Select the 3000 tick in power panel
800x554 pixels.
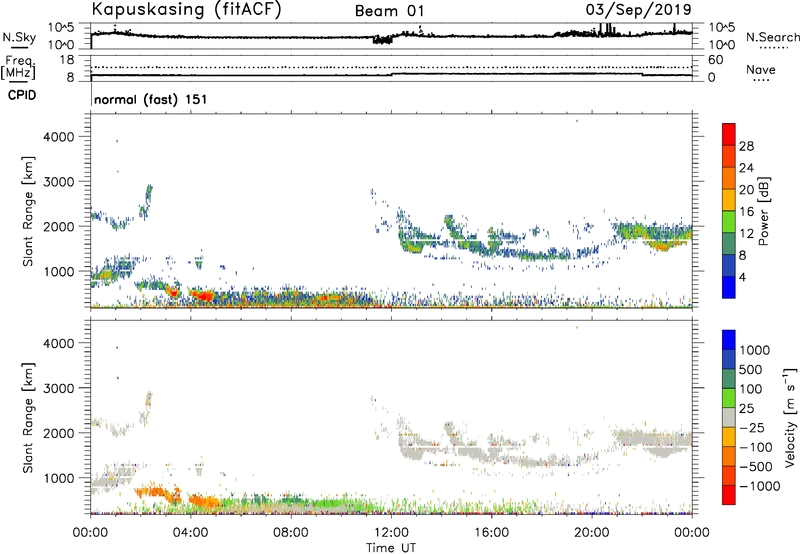59,182
